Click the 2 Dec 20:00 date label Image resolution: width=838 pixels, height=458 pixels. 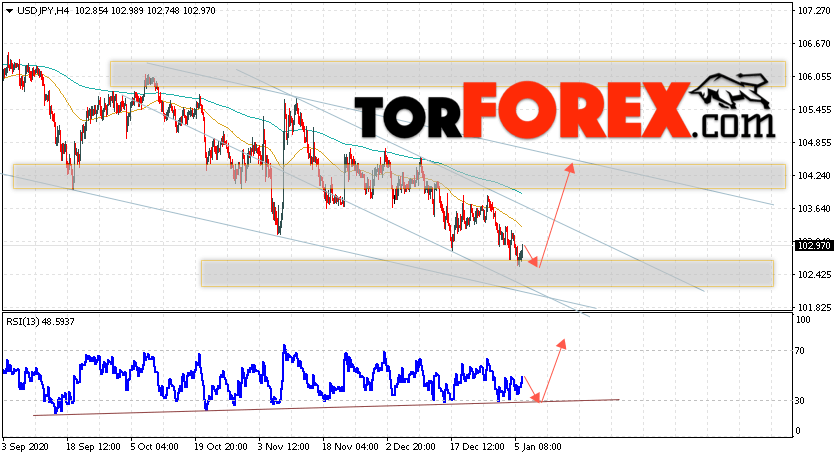412,446
